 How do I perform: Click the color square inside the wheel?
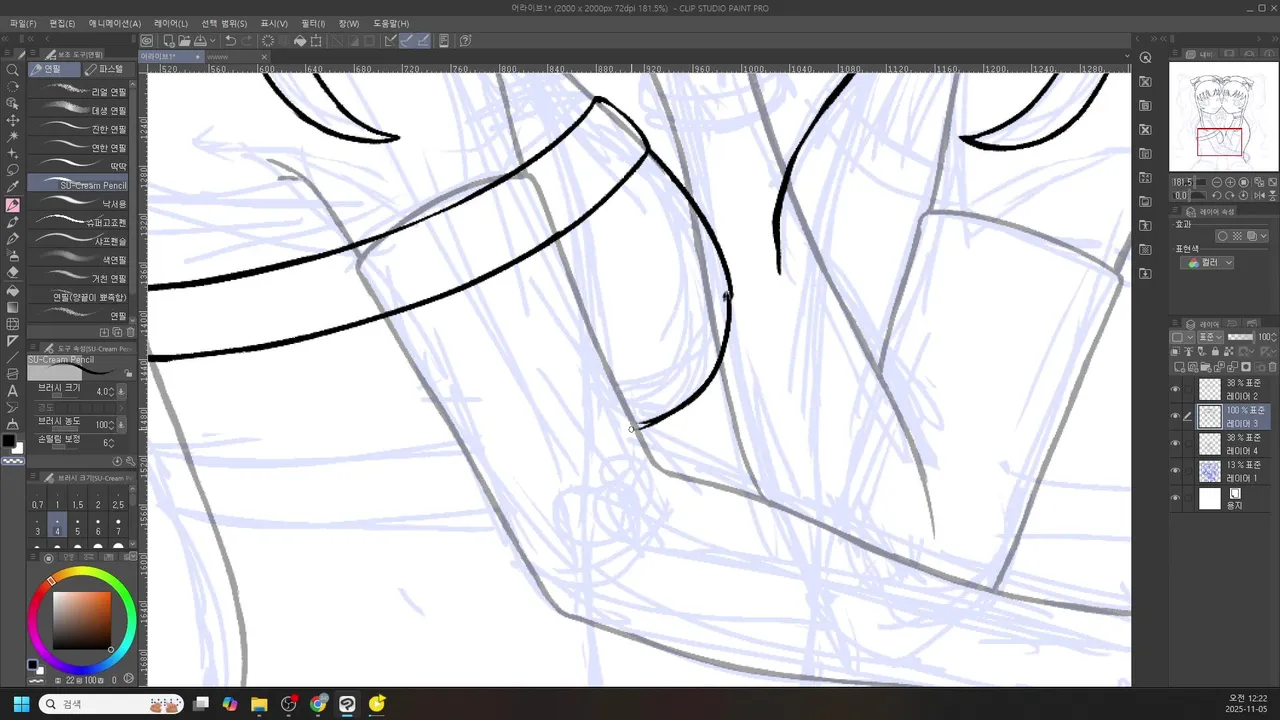81,620
